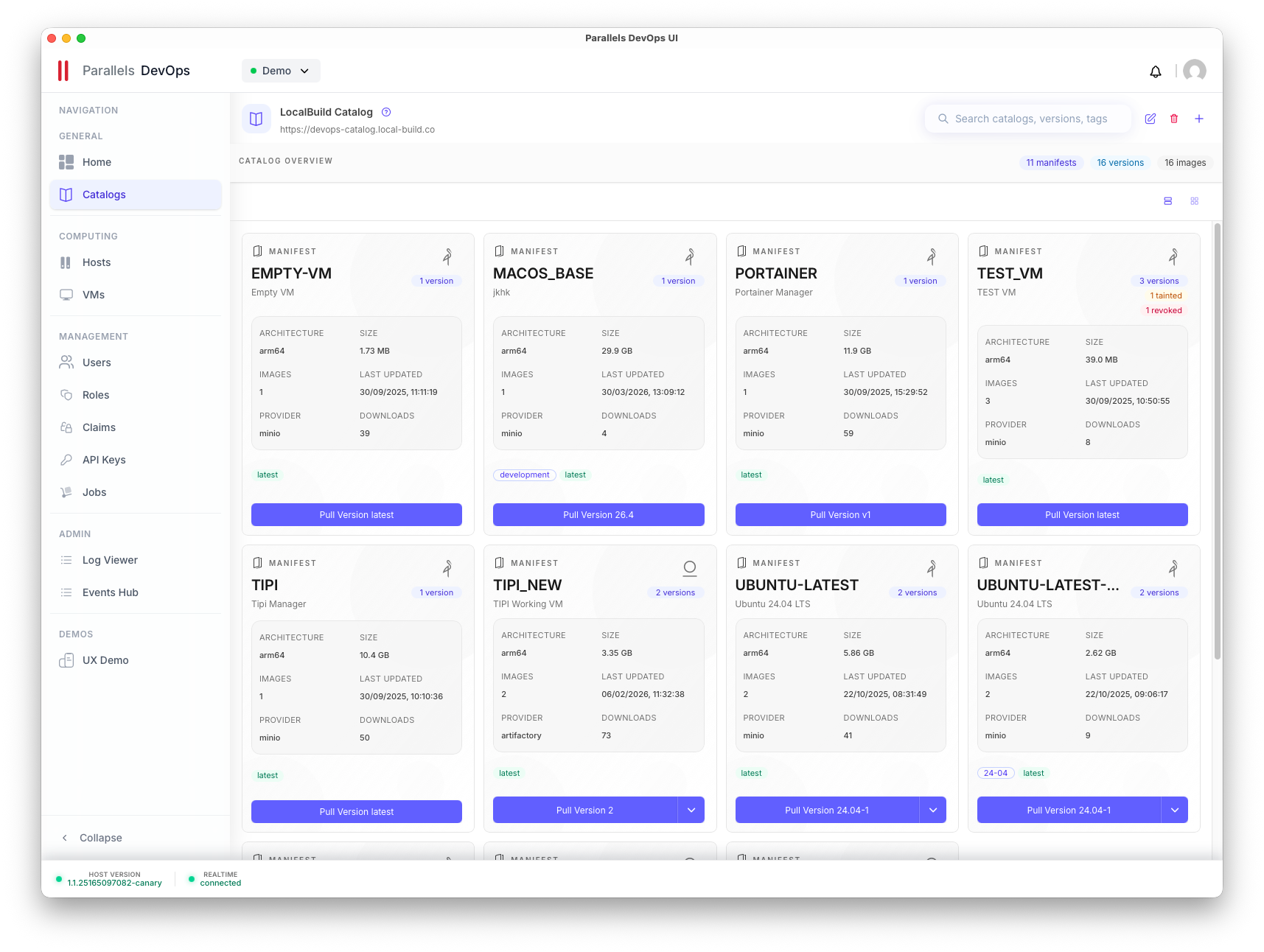Open Catalogs in sidebar

point(136,195)
